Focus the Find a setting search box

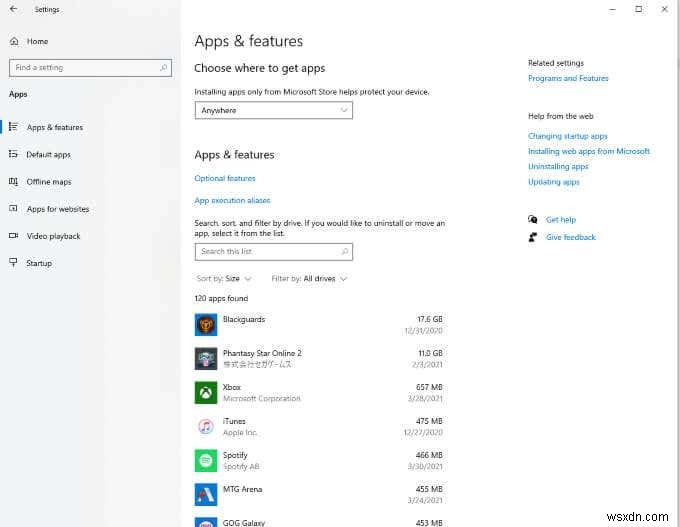(x=90, y=68)
